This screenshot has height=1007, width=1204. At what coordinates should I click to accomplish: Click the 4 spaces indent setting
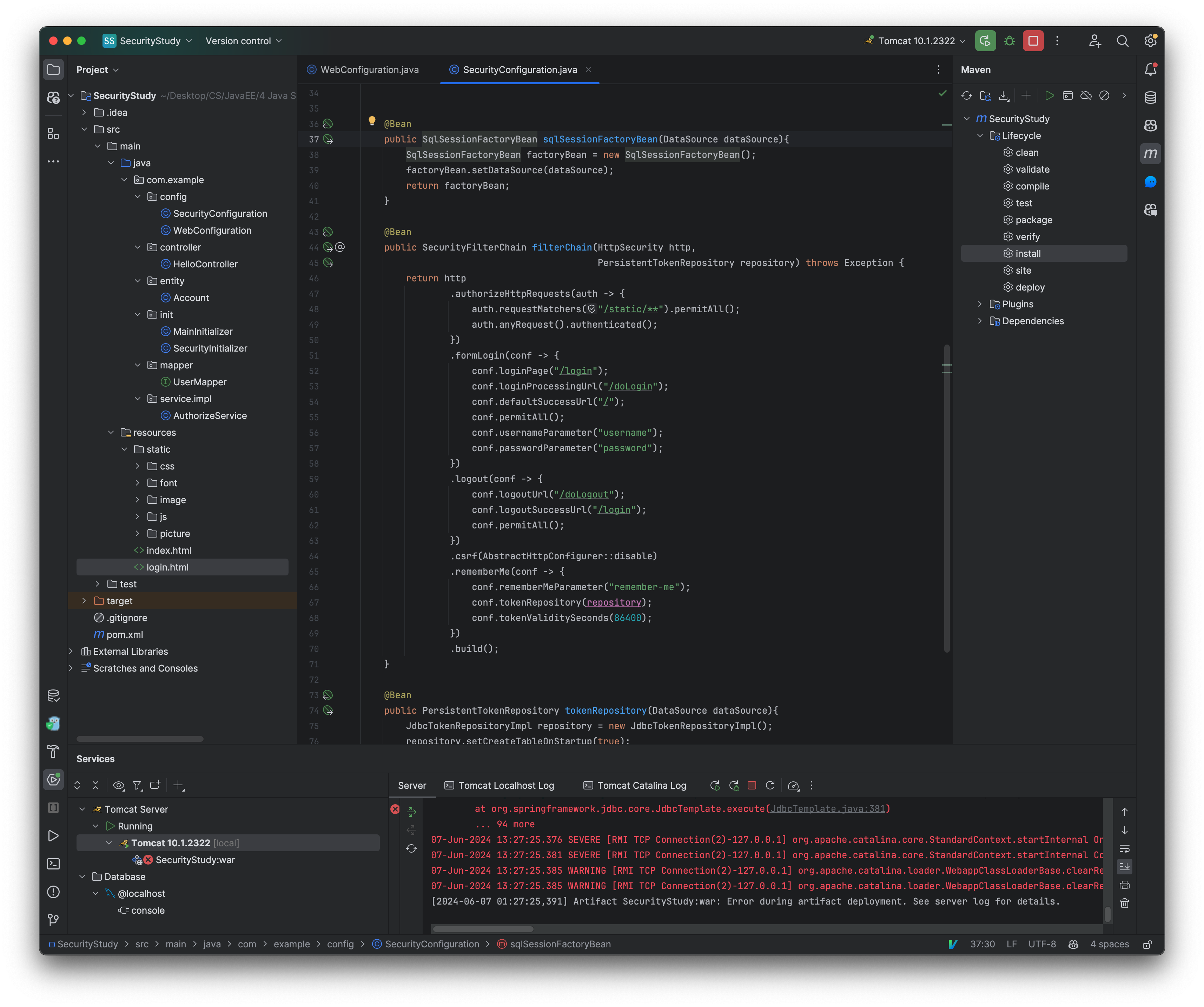[1109, 944]
